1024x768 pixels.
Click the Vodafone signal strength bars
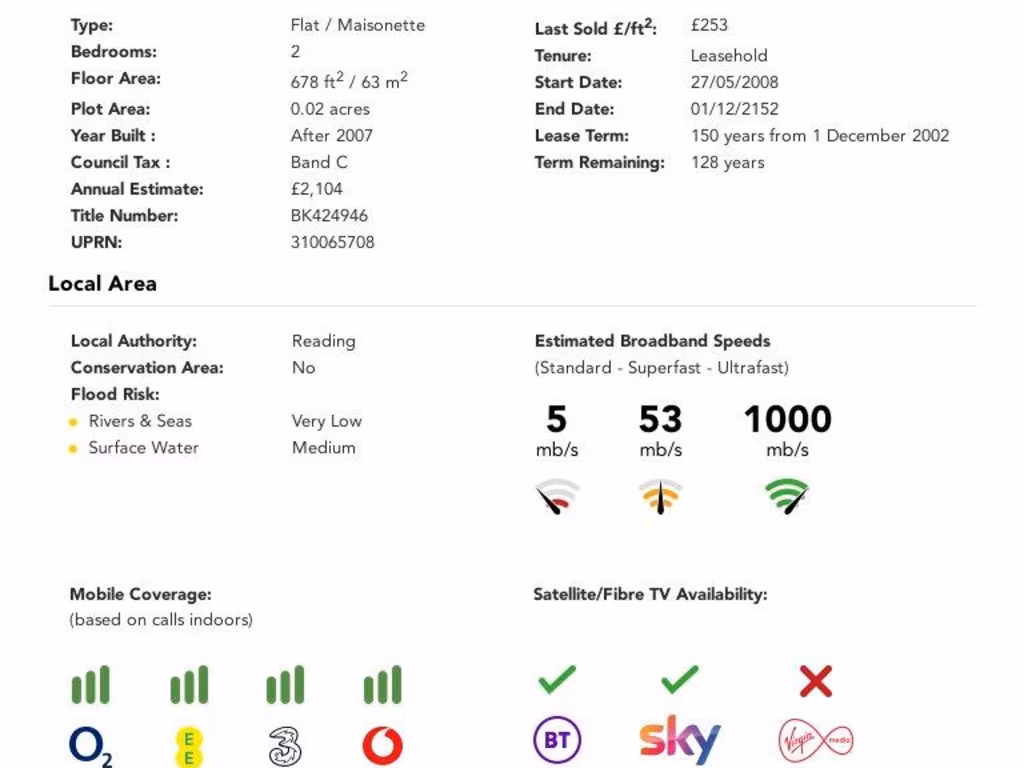point(382,686)
